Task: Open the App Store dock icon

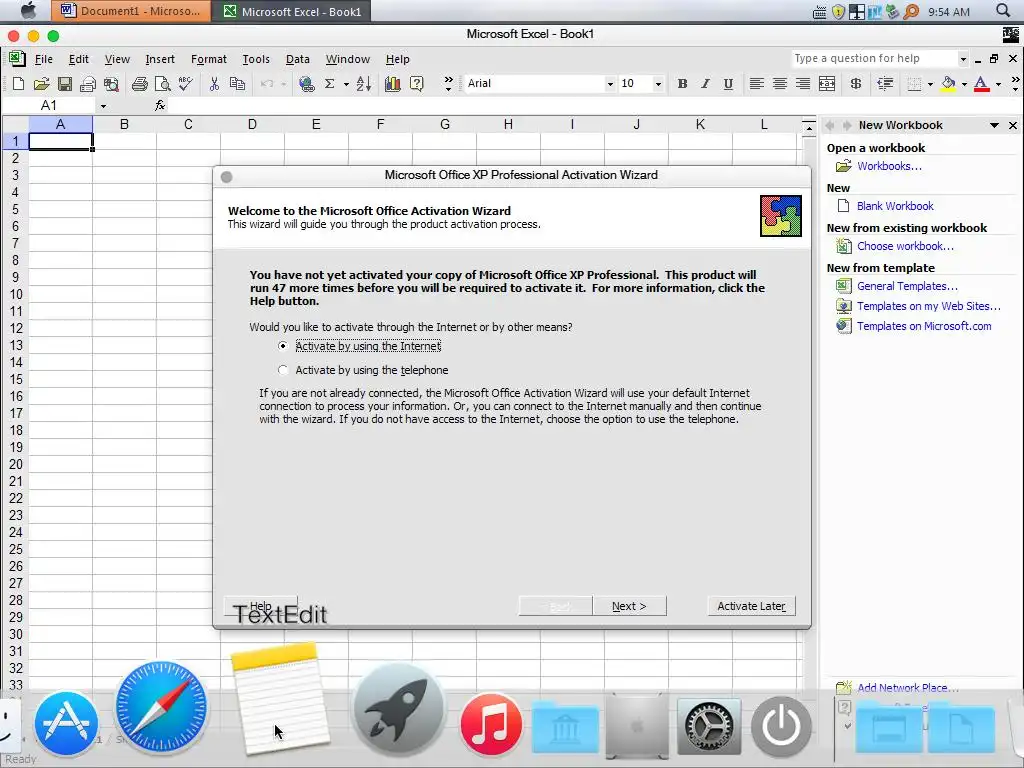Action: tap(66, 724)
